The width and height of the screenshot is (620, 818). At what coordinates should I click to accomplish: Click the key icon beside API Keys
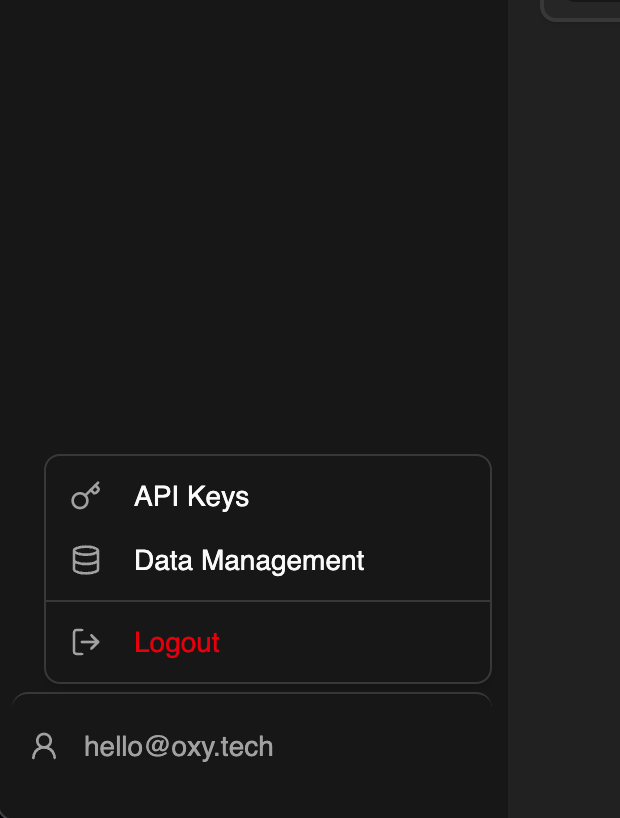pos(86,496)
